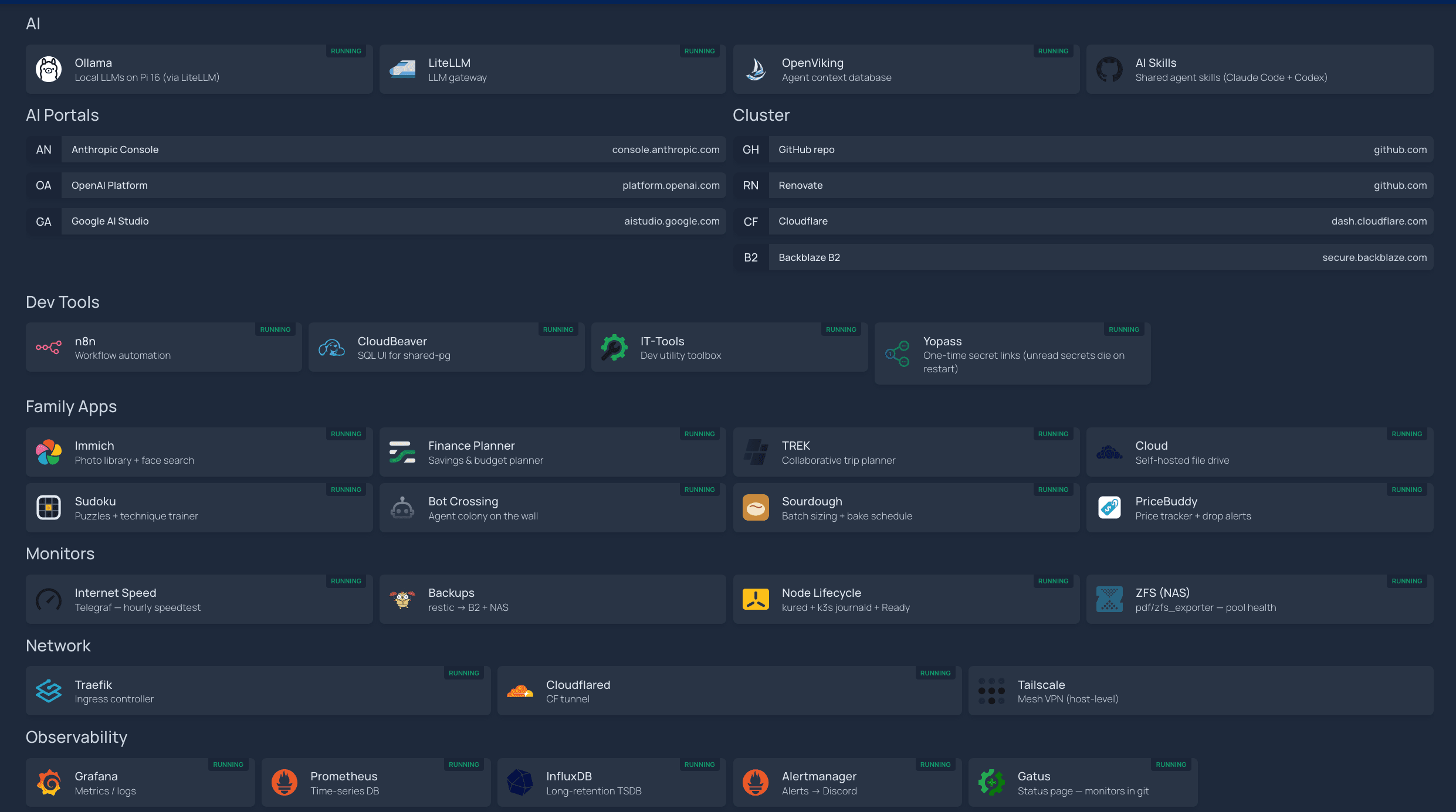Collapse the AI Portals section heading
The height and width of the screenshot is (812, 1456).
62,115
